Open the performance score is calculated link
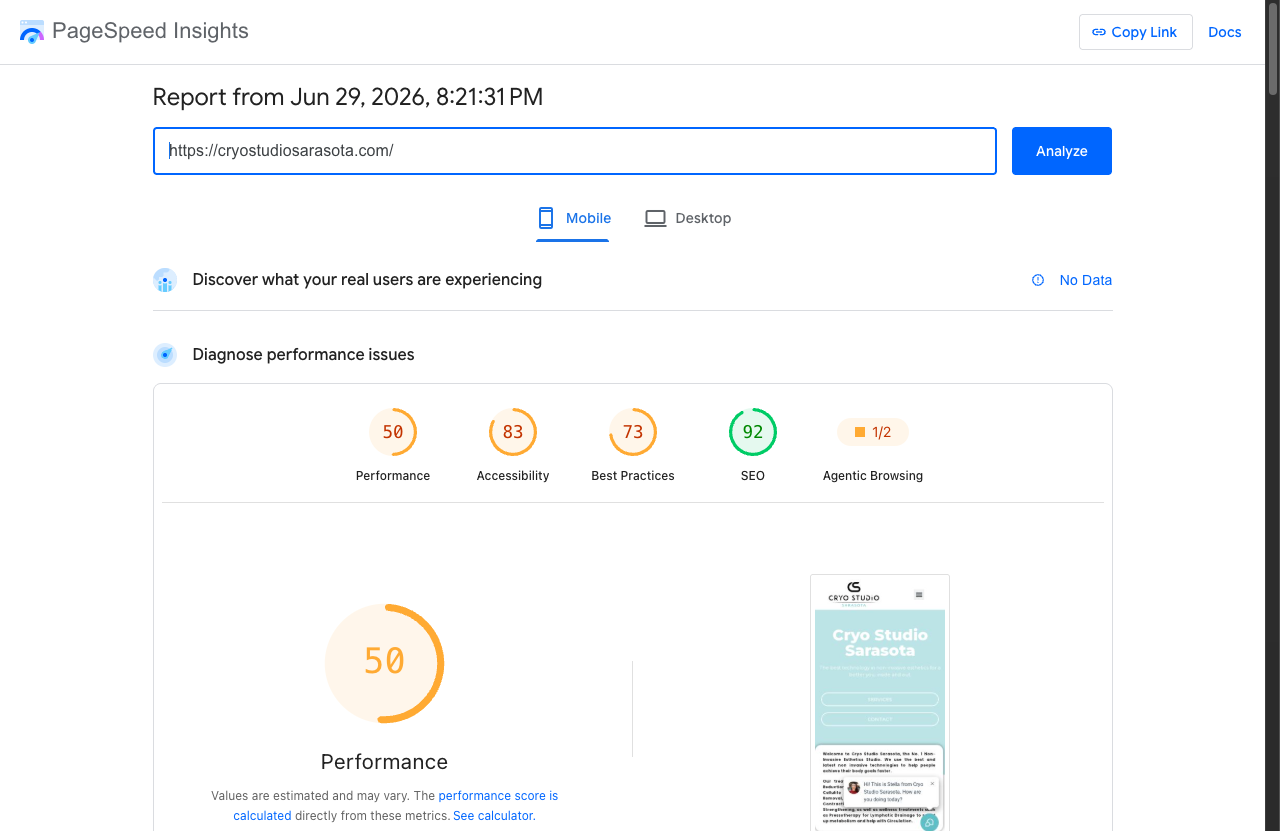1280x831 pixels. (x=396, y=805)
